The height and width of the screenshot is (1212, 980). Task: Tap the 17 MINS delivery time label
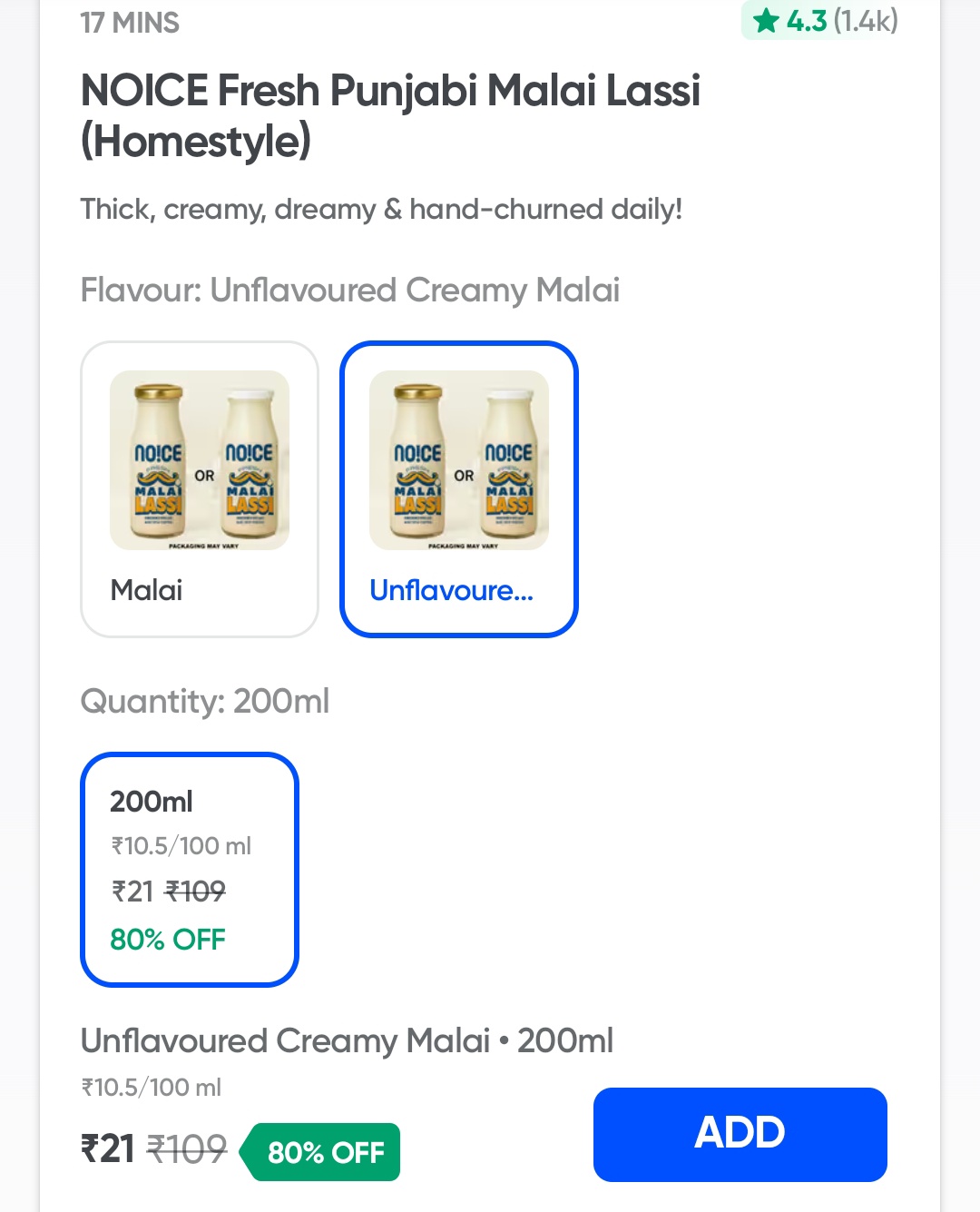(x=130, y=23)
